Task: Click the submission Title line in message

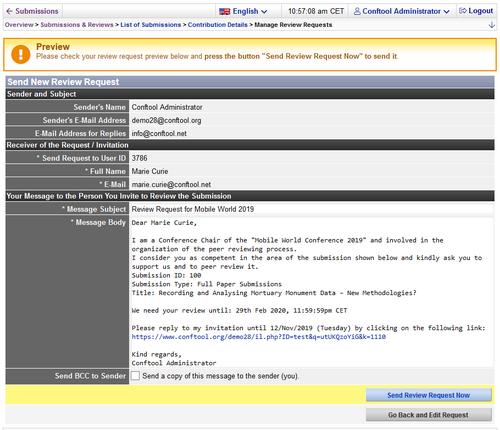Action: [x=274, y=293]
